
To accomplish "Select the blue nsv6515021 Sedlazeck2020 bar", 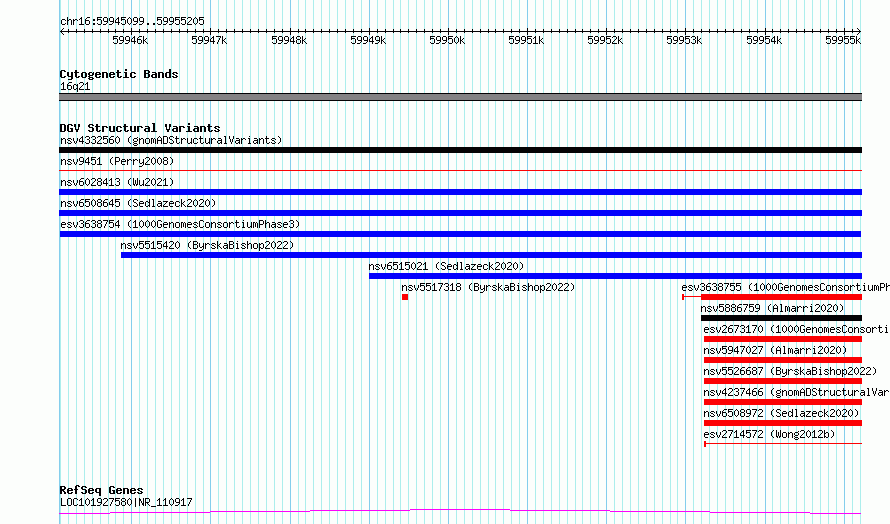I will 615,276.
